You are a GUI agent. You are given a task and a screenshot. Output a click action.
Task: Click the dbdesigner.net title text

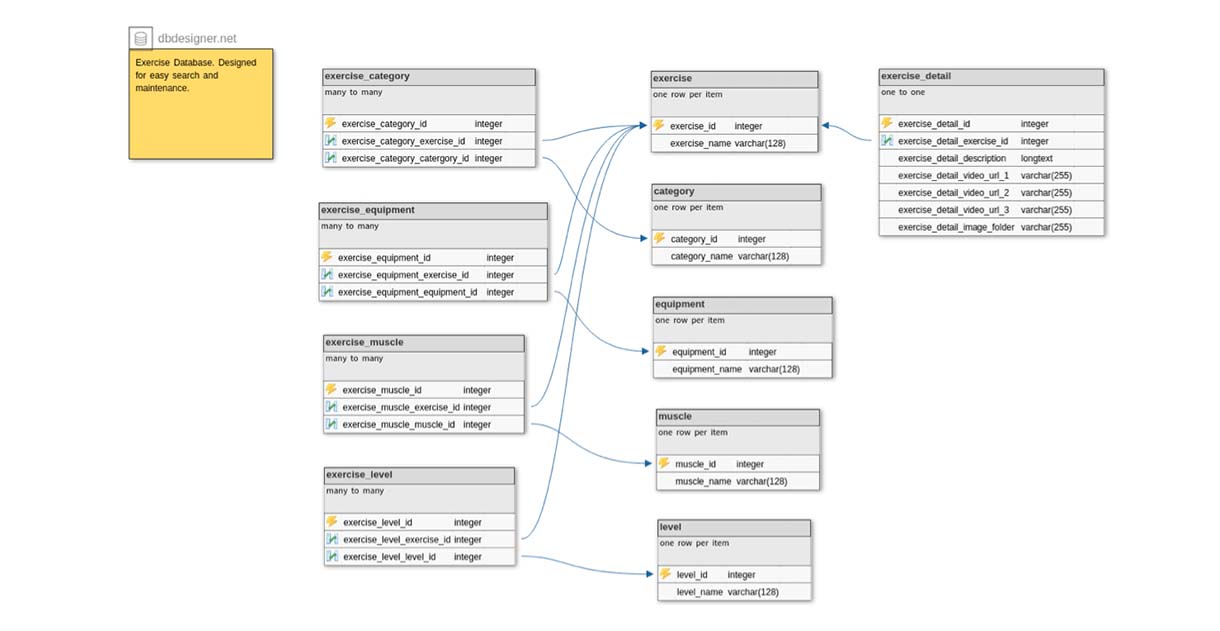[197, 39]
